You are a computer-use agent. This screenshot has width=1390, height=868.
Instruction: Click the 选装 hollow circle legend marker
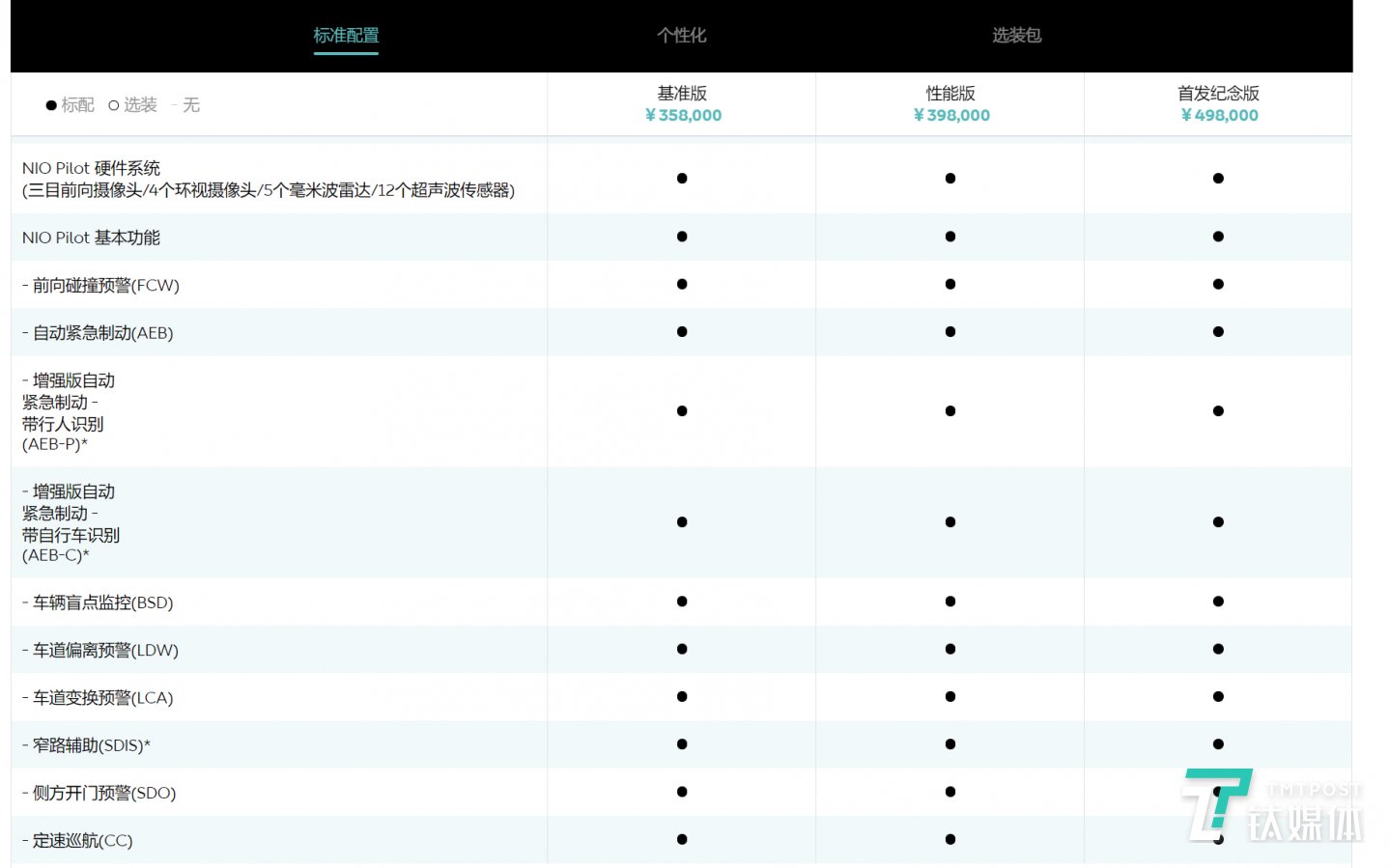114,105
